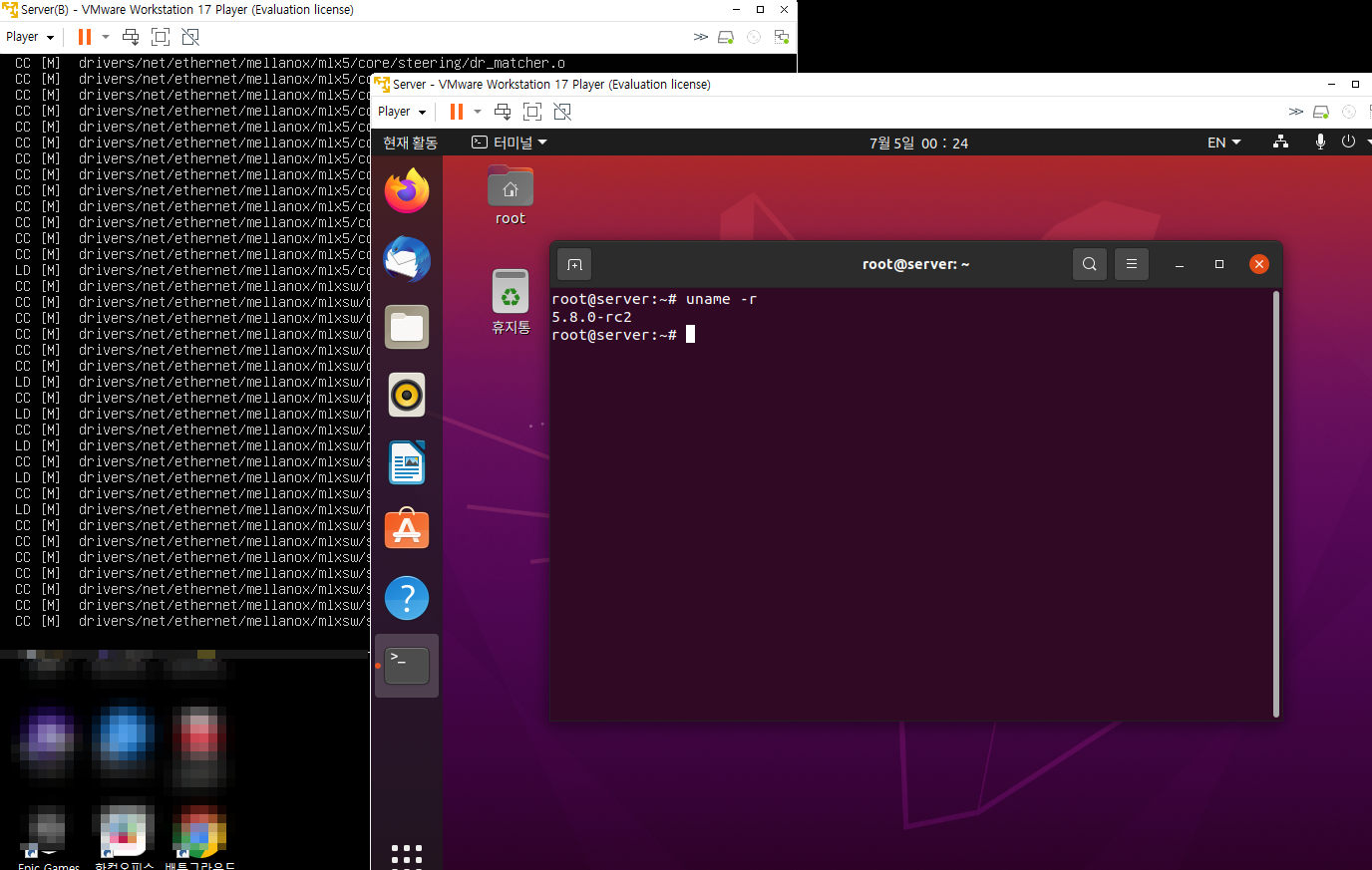Screen dimensions: 1372x870
Task: Click the Server VMware window title text
Action: [x=551, y=85]
